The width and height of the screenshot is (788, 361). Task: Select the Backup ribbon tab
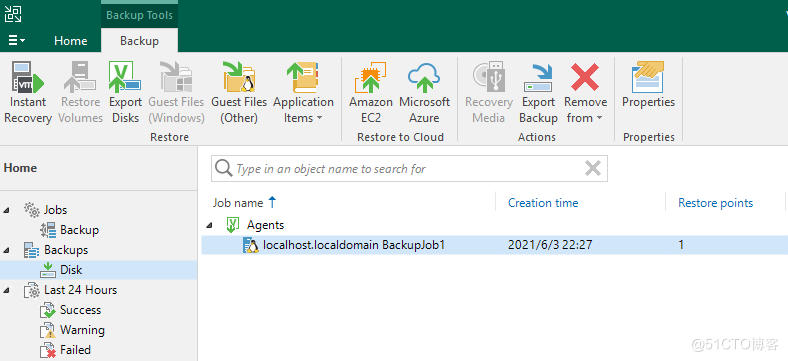coord(139,41)
